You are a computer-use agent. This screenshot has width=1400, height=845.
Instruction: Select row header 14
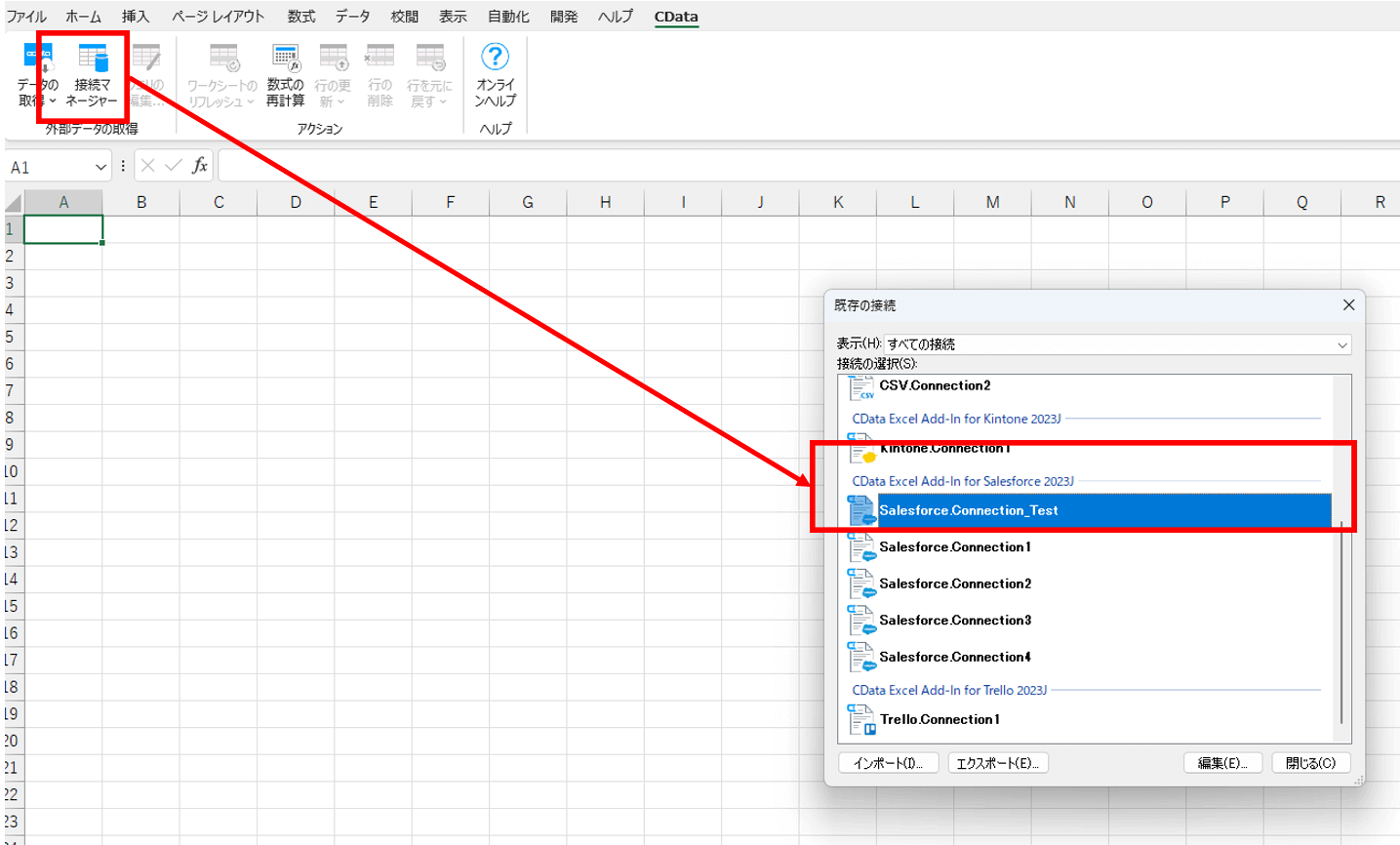[x=12, y=579]
